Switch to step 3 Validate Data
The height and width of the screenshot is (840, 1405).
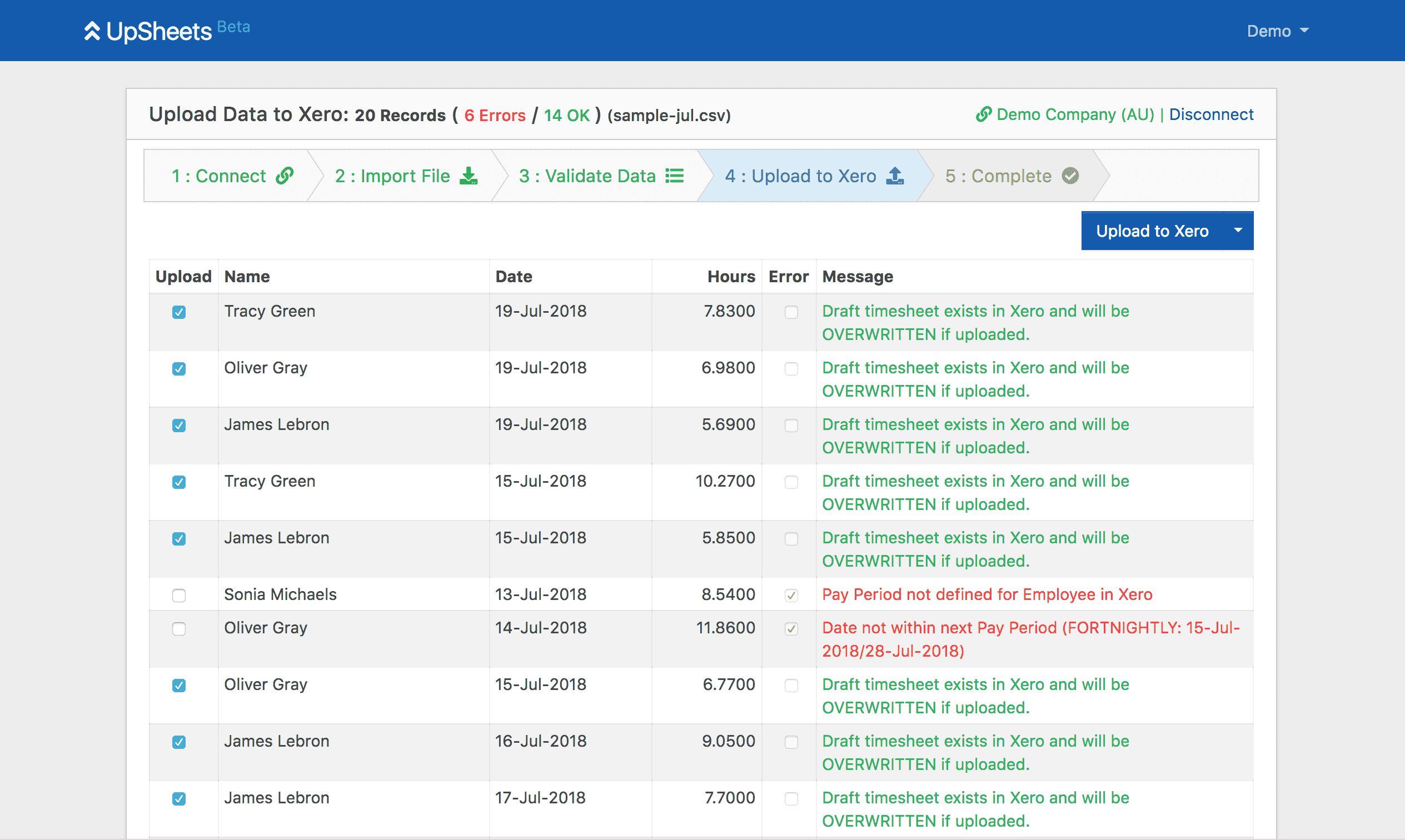click(x=587, y=176)
